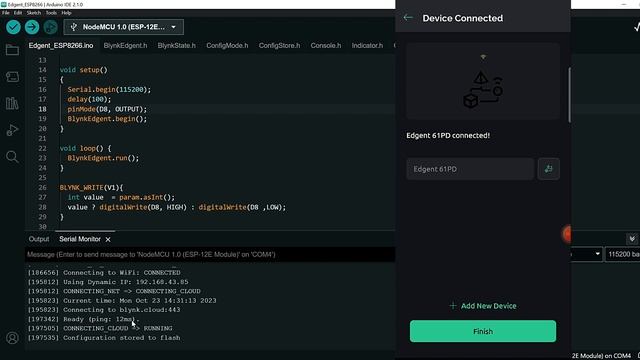The width and height of the screenshot is (640, 360).
Task: Click the double-chevron autoscroll toggle icon
Action: coord(632,239)
